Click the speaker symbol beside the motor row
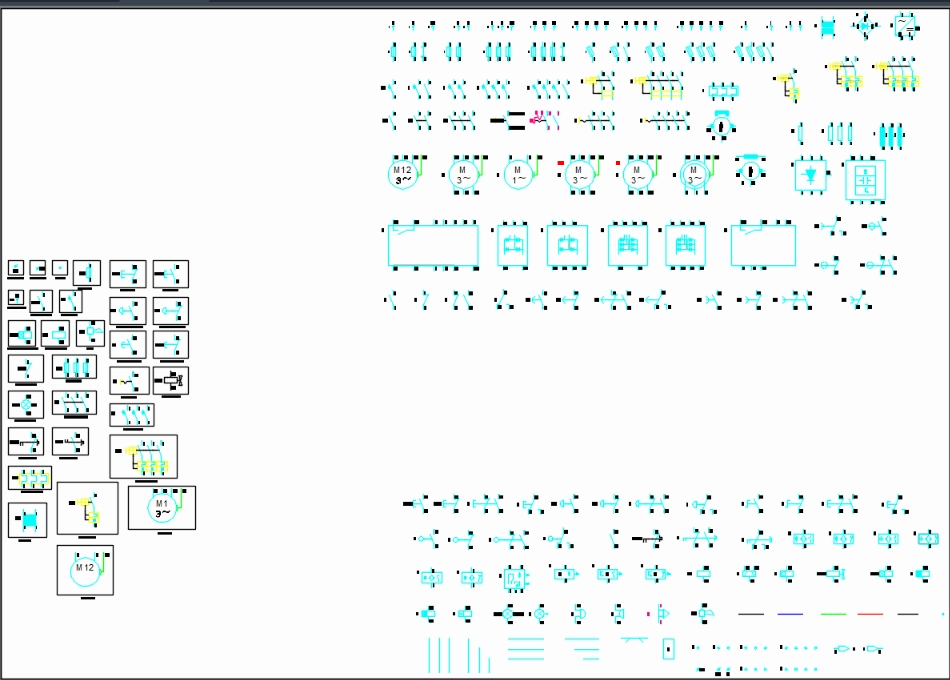 (749, 170)
